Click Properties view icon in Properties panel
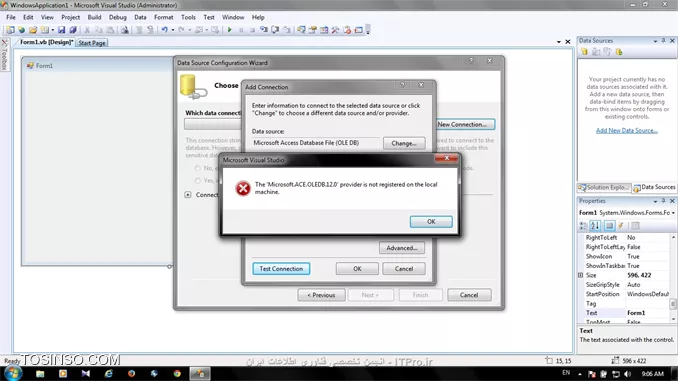Screen dimensions: 678x381 [609, 225]
